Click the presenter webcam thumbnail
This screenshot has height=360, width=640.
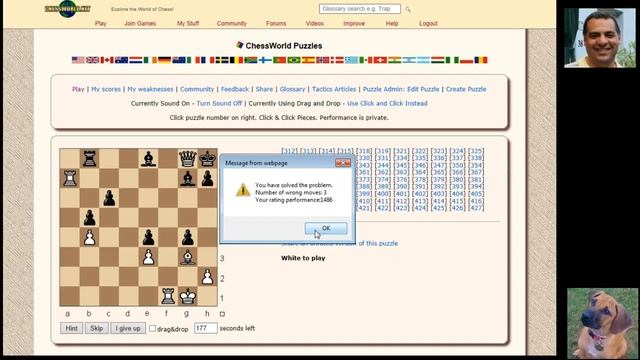(x=600, y=38)
